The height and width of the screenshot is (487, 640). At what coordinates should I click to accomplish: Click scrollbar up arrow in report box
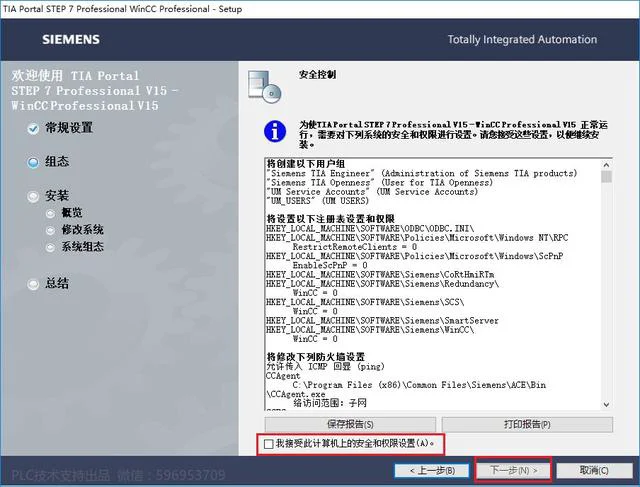click(606, 165)
